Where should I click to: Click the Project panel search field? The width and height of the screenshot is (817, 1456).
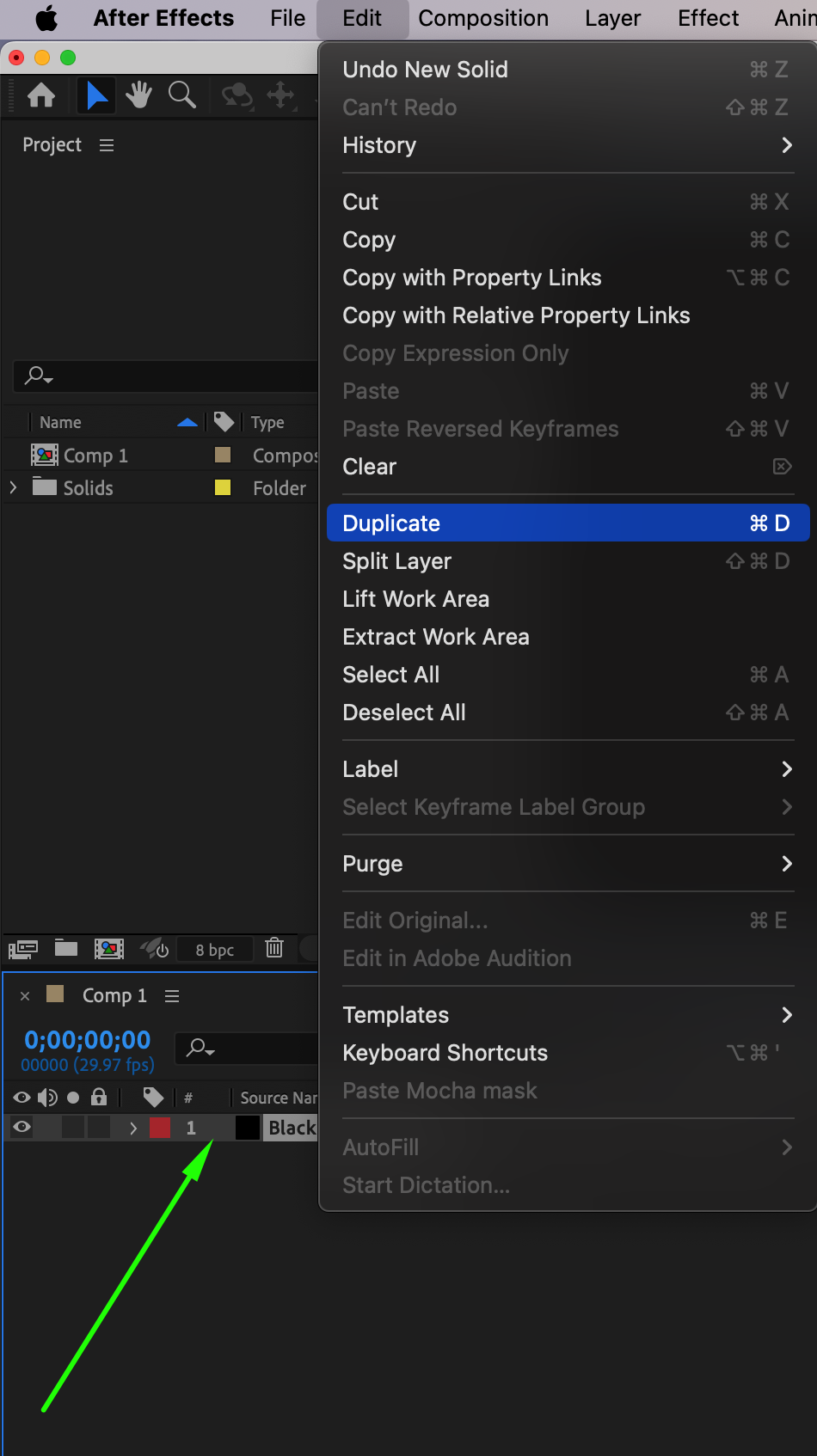pos(172,376)
